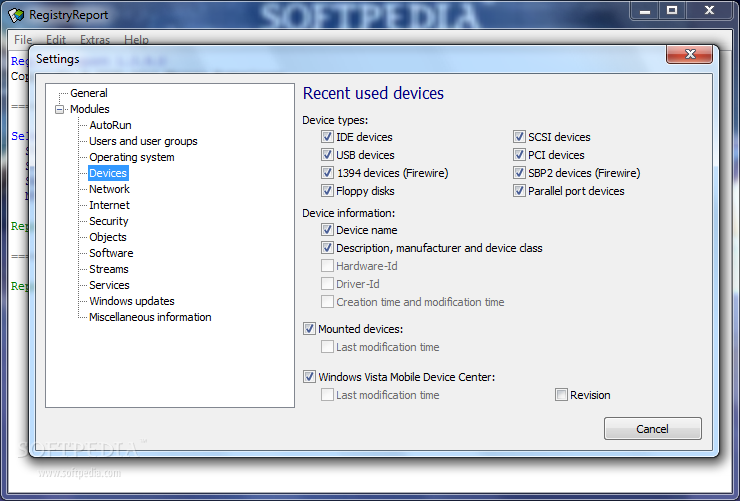Maximize the RegistryReport window

(672, 11)
